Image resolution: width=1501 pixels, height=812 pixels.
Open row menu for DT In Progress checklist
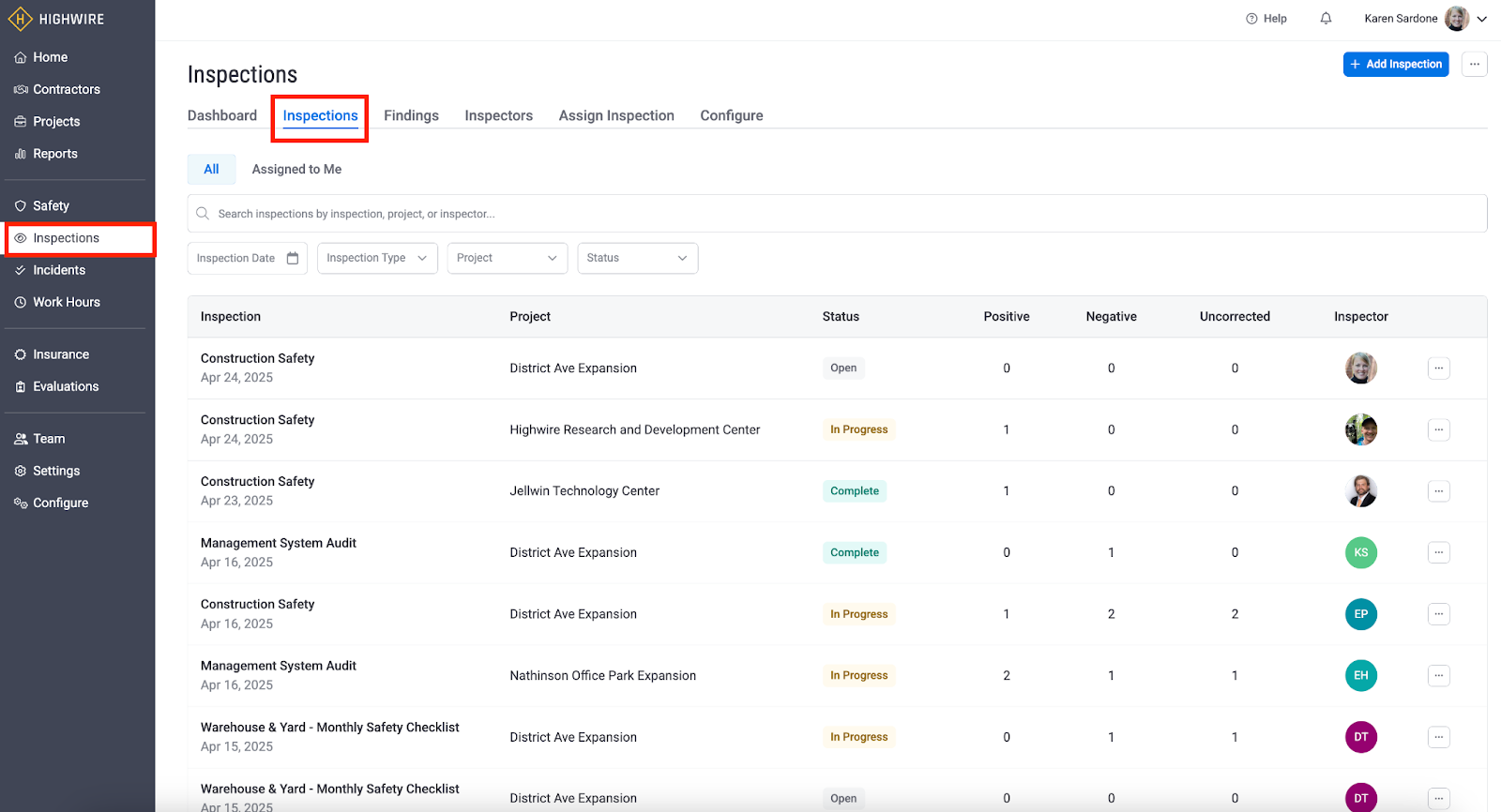1438,737
